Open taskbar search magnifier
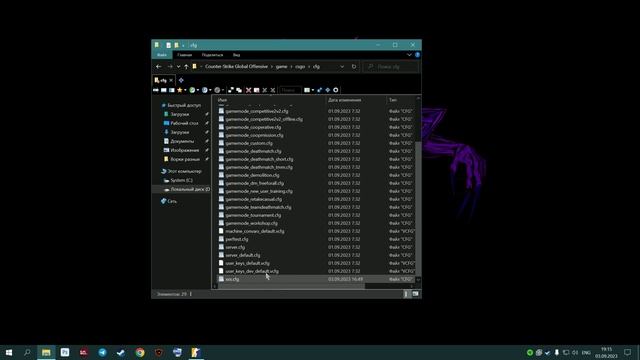Viewport: 640px width, 360px height. click(27, 352)
